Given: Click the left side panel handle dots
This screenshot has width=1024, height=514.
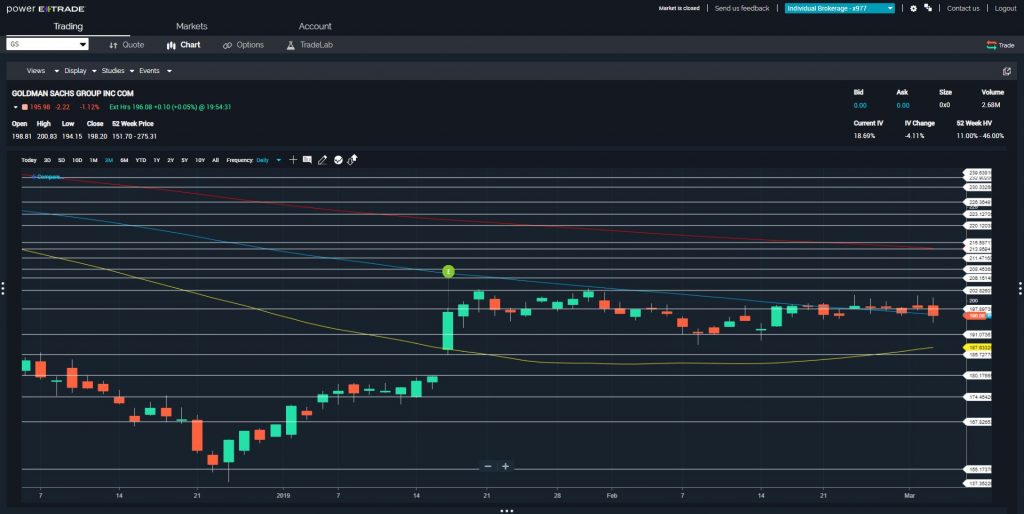Looking at the screenshot, I should [3, 288].
